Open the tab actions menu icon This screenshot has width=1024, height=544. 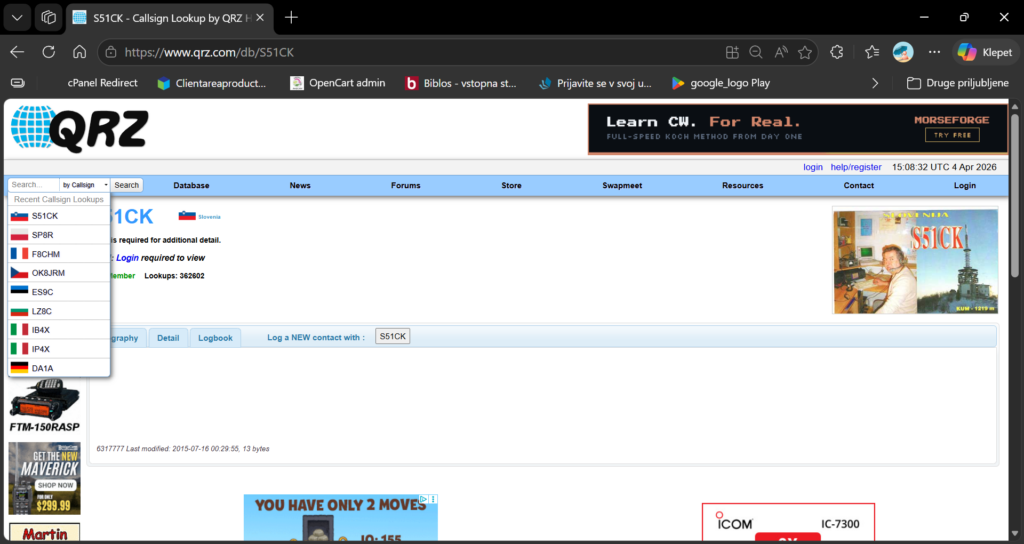[x=48, y=18]
